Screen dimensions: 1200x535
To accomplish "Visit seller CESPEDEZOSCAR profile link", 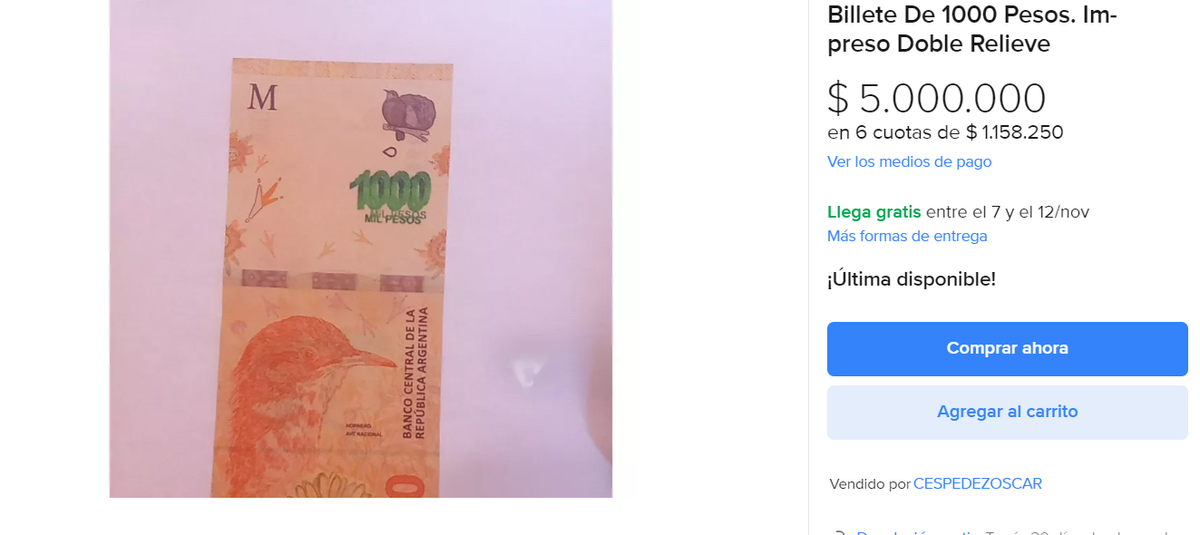I will point(977,484).
